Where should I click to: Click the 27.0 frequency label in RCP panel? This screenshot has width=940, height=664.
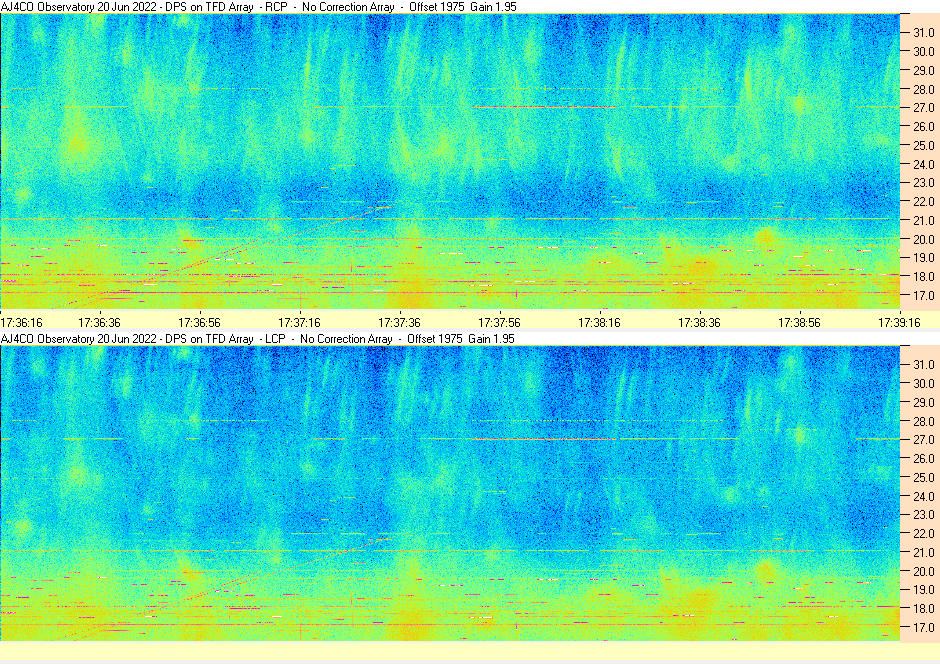(x=924, y=108)
